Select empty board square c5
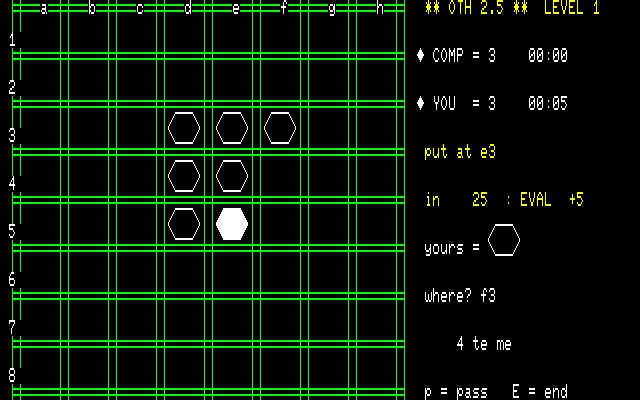Screen dimensions: 640x400 136,224
